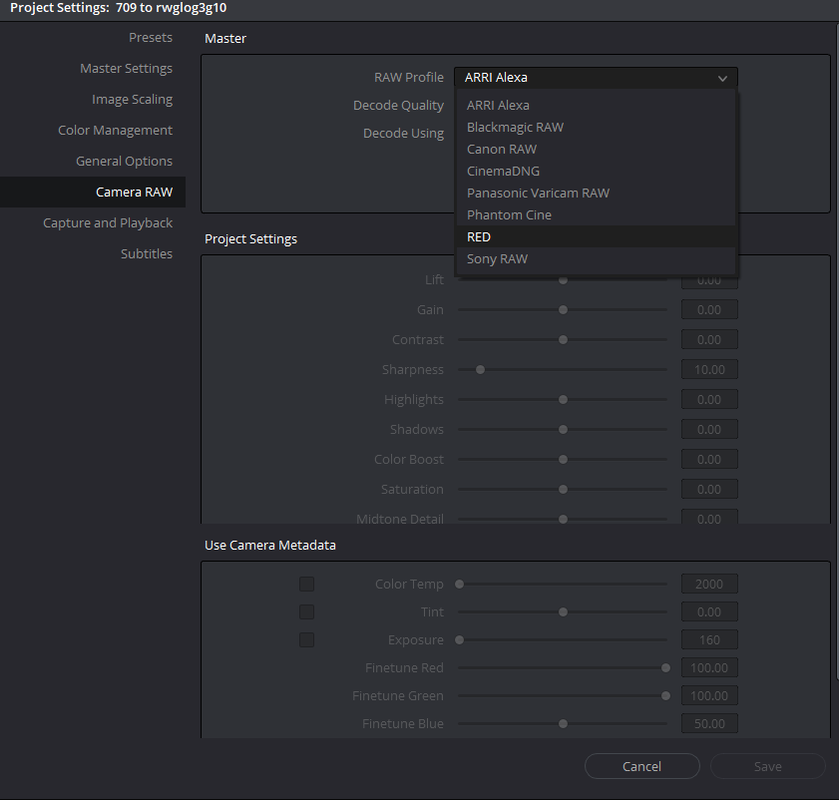
Task: Toggle the Tint metadata checkbox
Action: 307,612
